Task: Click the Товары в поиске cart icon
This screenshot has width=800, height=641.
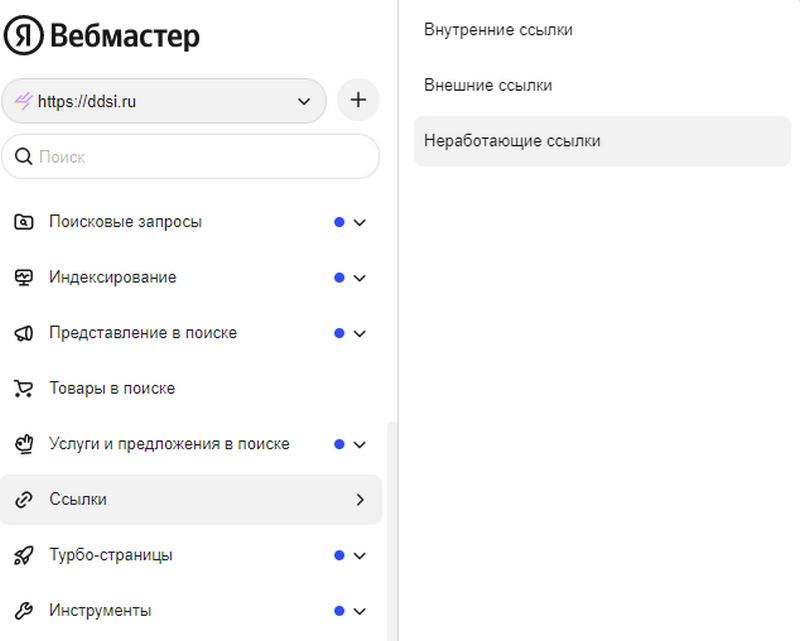Action: (23, 389)
